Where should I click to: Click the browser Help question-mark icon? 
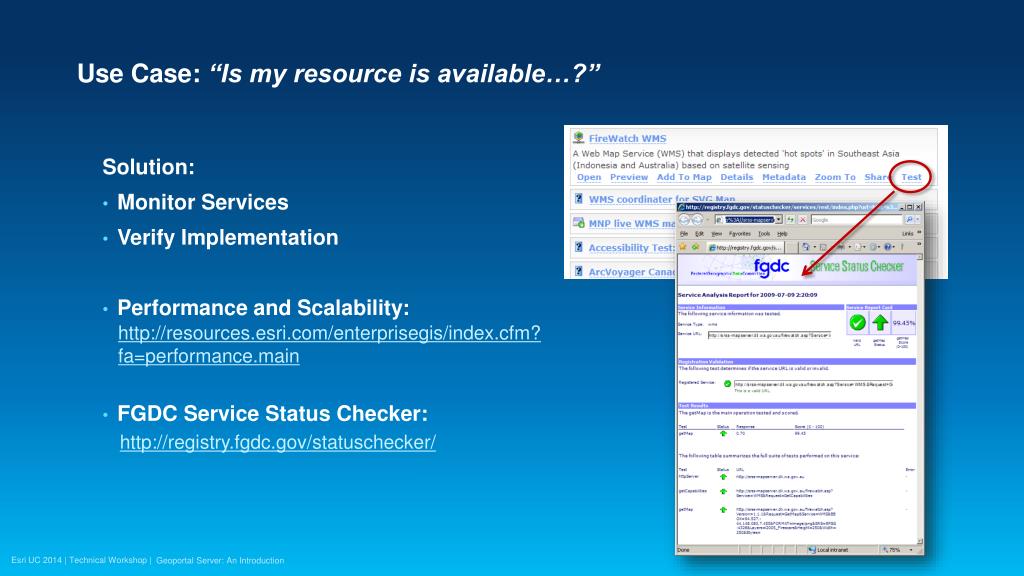(x=888, y=247)
